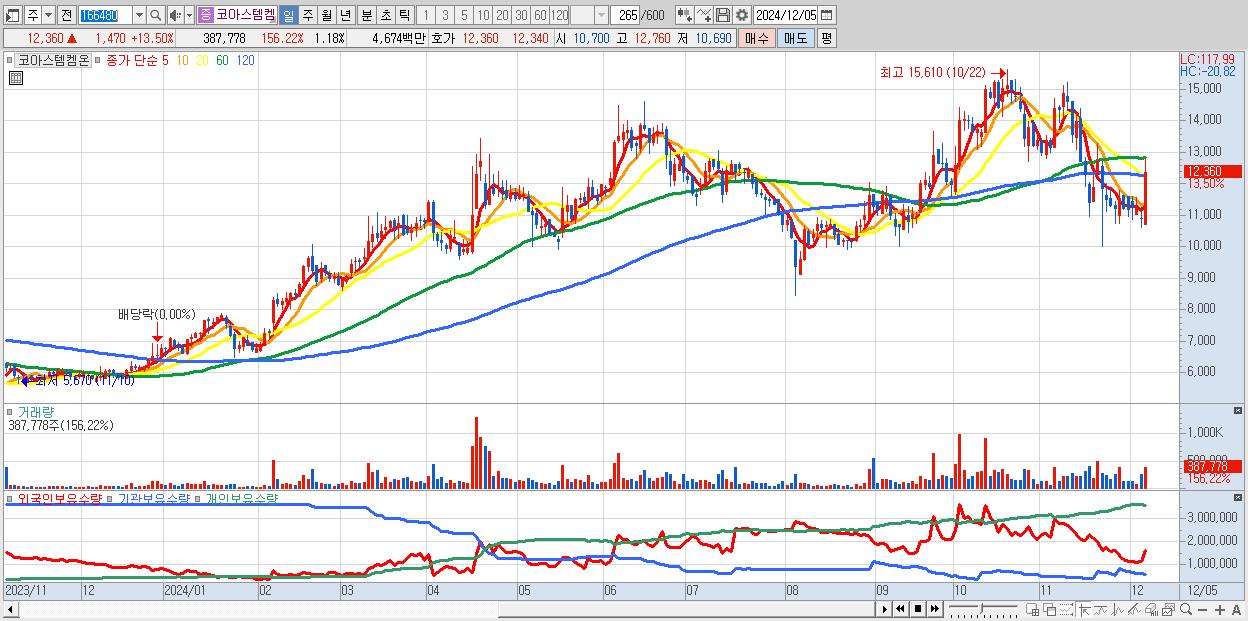1248x621 pixels.
Task: Click the dotted line chart icon at bottom
Action: [1066, 609]
